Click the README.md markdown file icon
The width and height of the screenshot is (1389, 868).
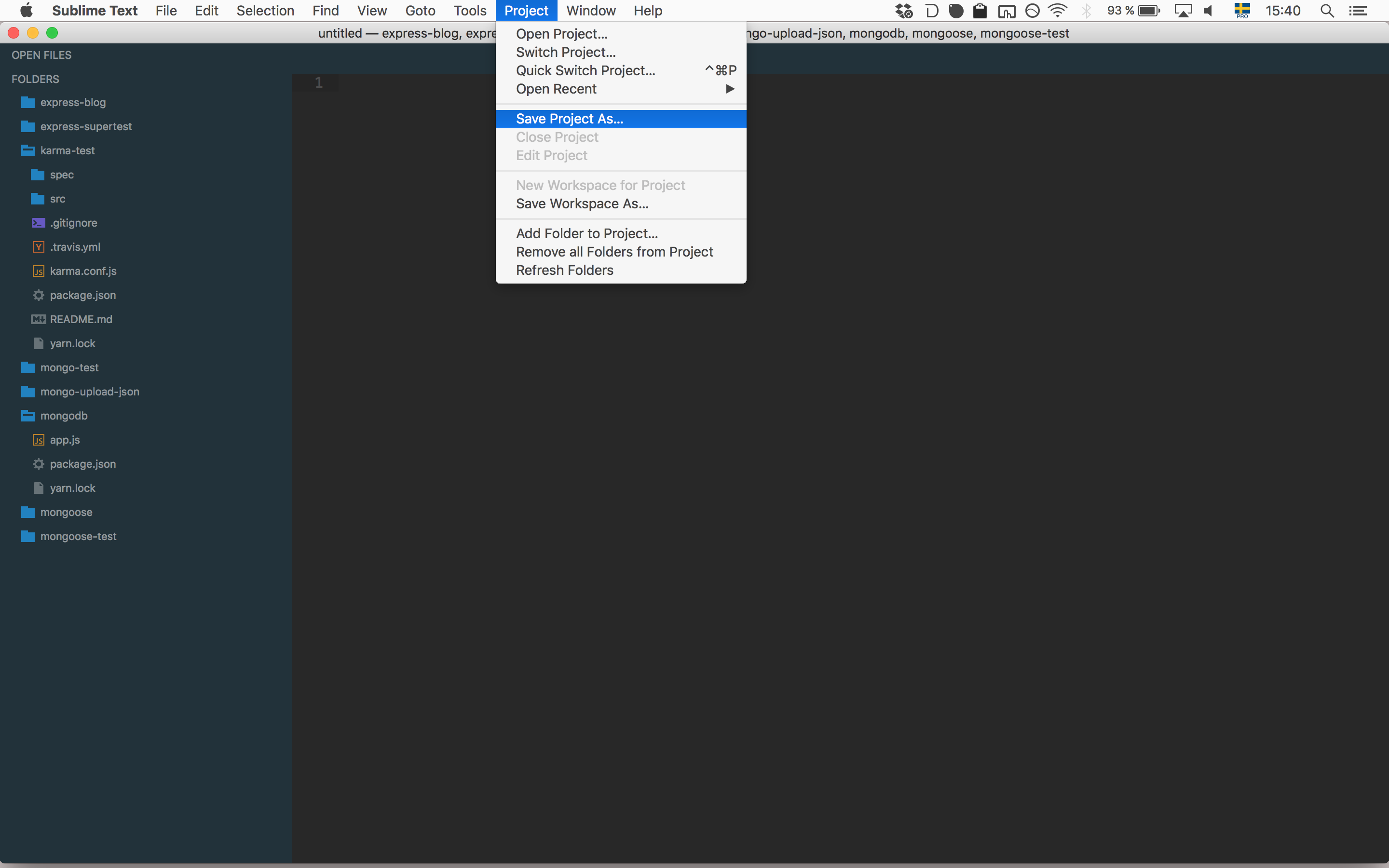tap(39, 319)
